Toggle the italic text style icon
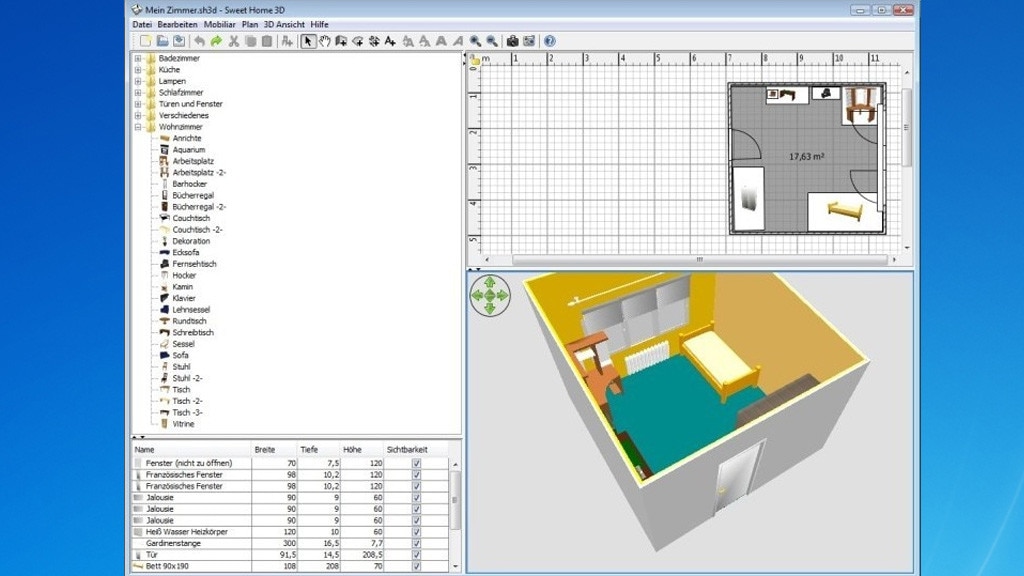The height and width of the screenshot is (576, 1024). 458,41
